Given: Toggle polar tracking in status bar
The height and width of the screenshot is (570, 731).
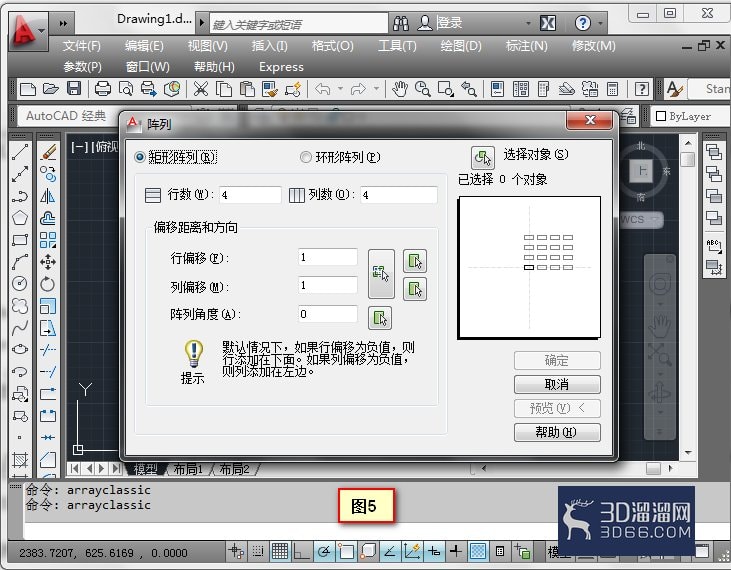Looking at the screenshot, I should pos(324,551).
